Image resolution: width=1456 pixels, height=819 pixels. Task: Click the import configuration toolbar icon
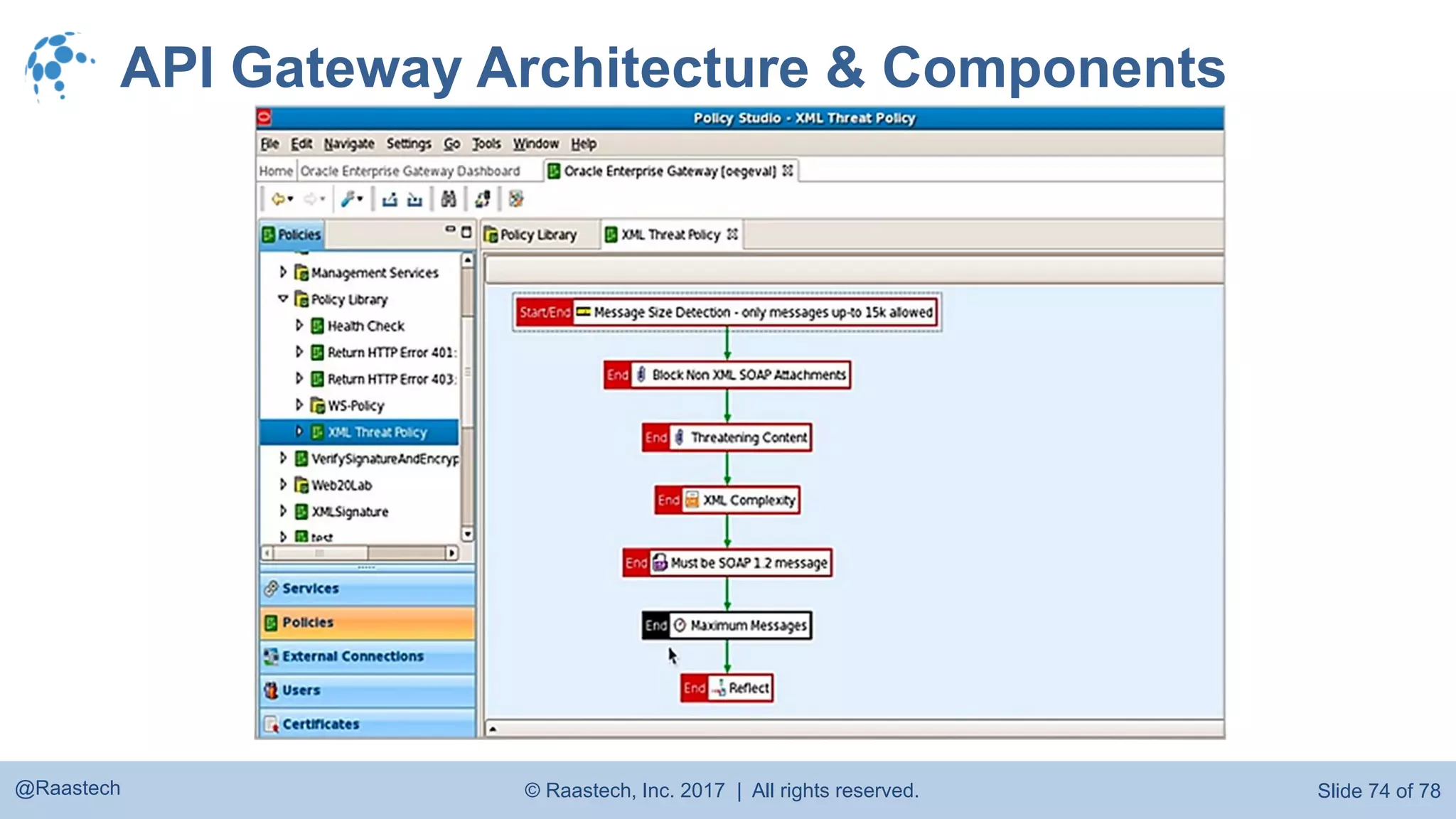[415, 200]
